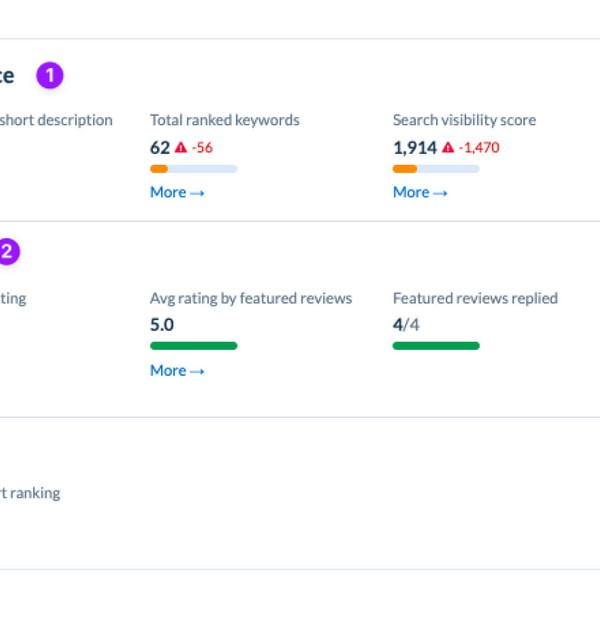The width and height of the screenshot is (600, 631).
Task: Select the Total ranked keywords label
Action: tap(225, 120)
